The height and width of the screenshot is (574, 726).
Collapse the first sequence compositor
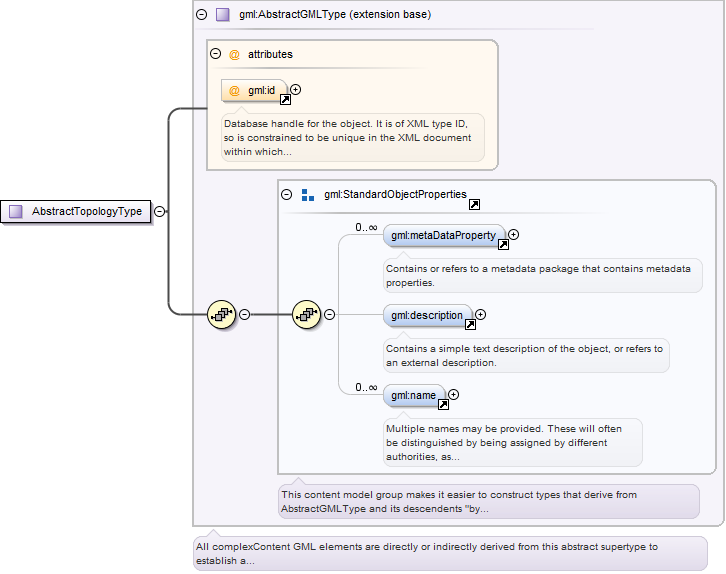244,315
